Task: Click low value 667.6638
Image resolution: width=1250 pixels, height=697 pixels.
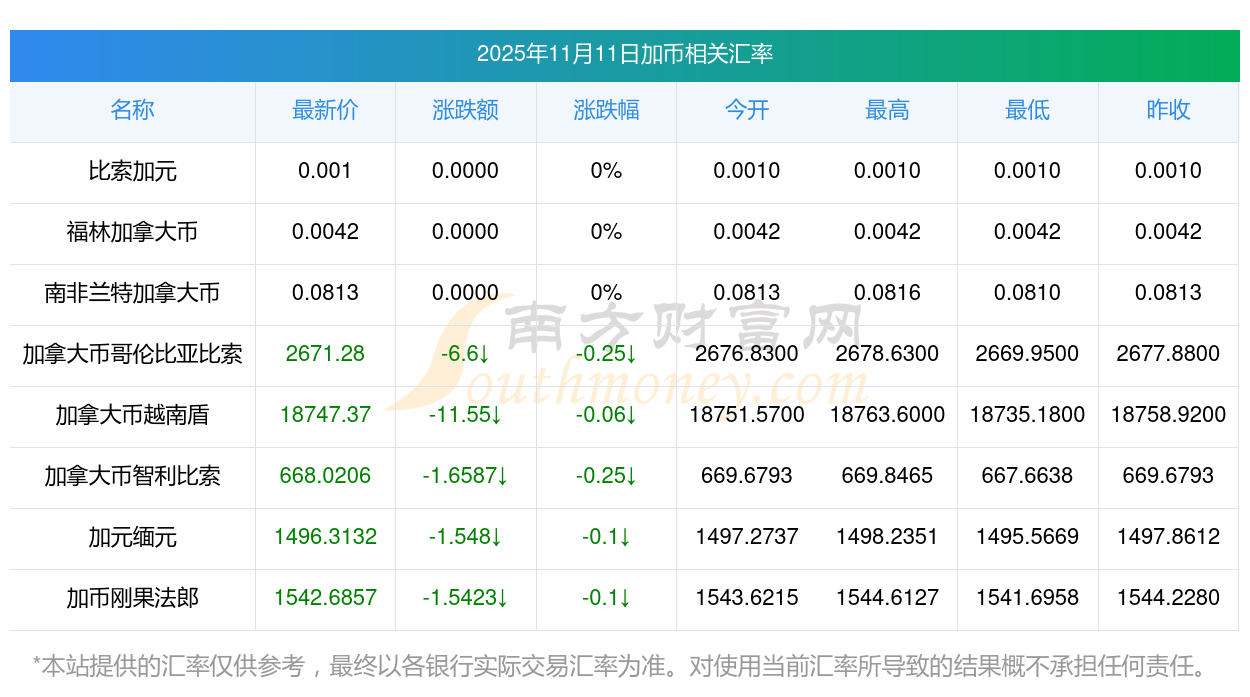Action: [x=1027, y=476]
